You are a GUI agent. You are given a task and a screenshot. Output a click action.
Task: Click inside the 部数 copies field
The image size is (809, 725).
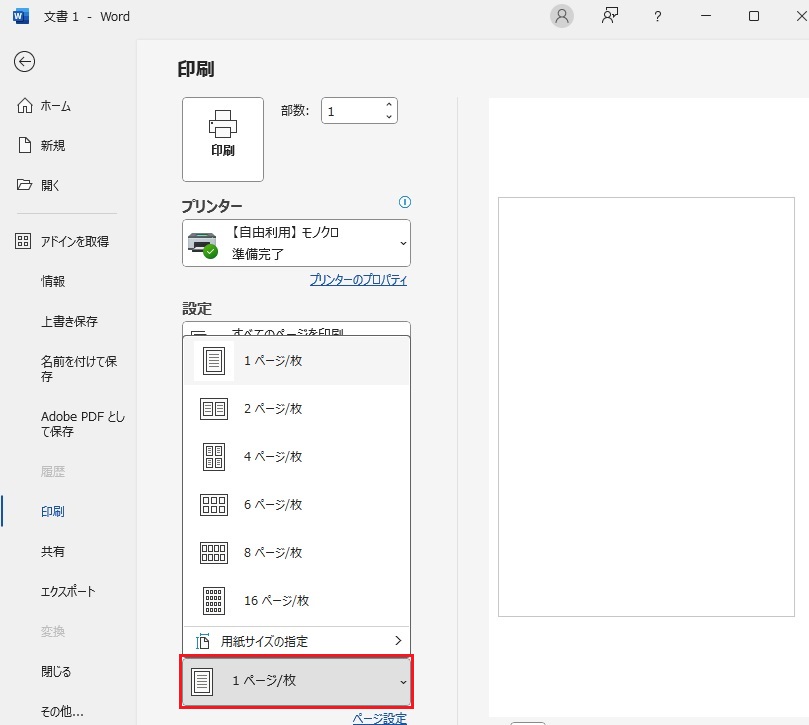tap(350, 110)
